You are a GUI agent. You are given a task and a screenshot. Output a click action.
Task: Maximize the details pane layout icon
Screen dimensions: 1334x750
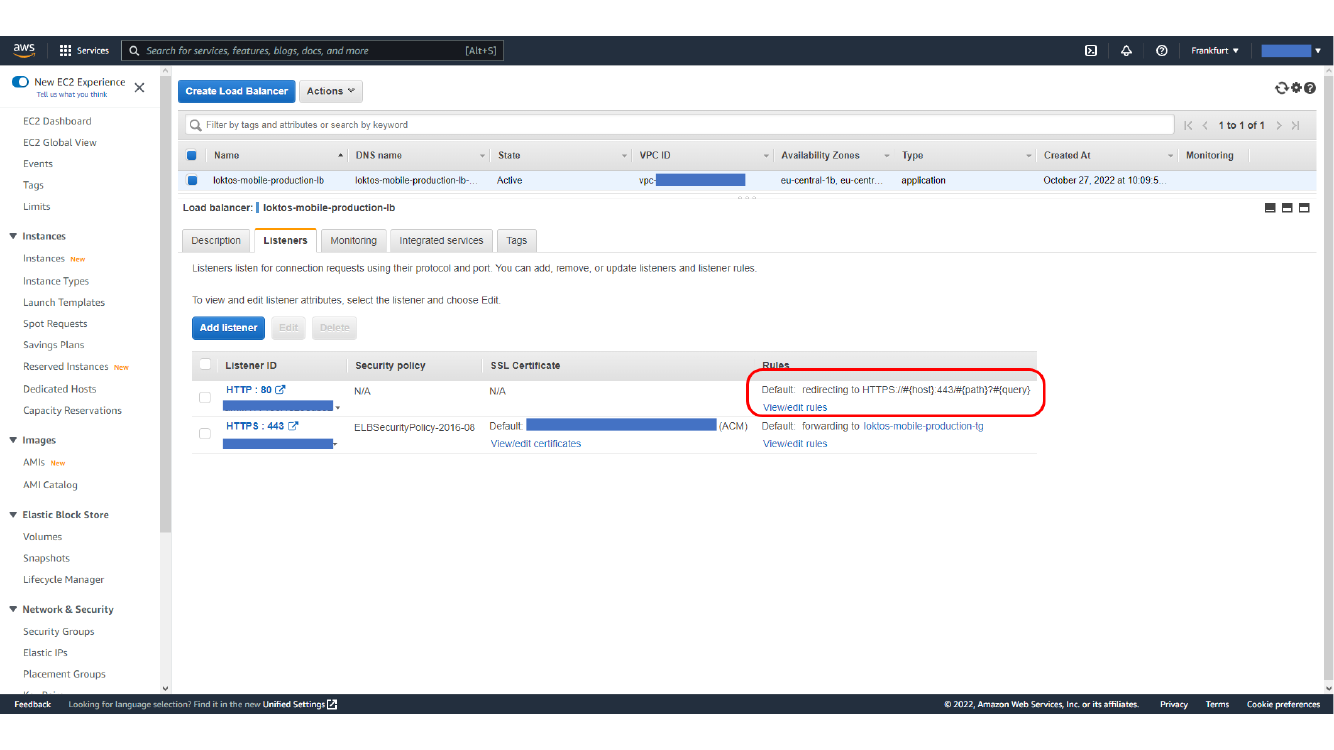pos(1304,208)
